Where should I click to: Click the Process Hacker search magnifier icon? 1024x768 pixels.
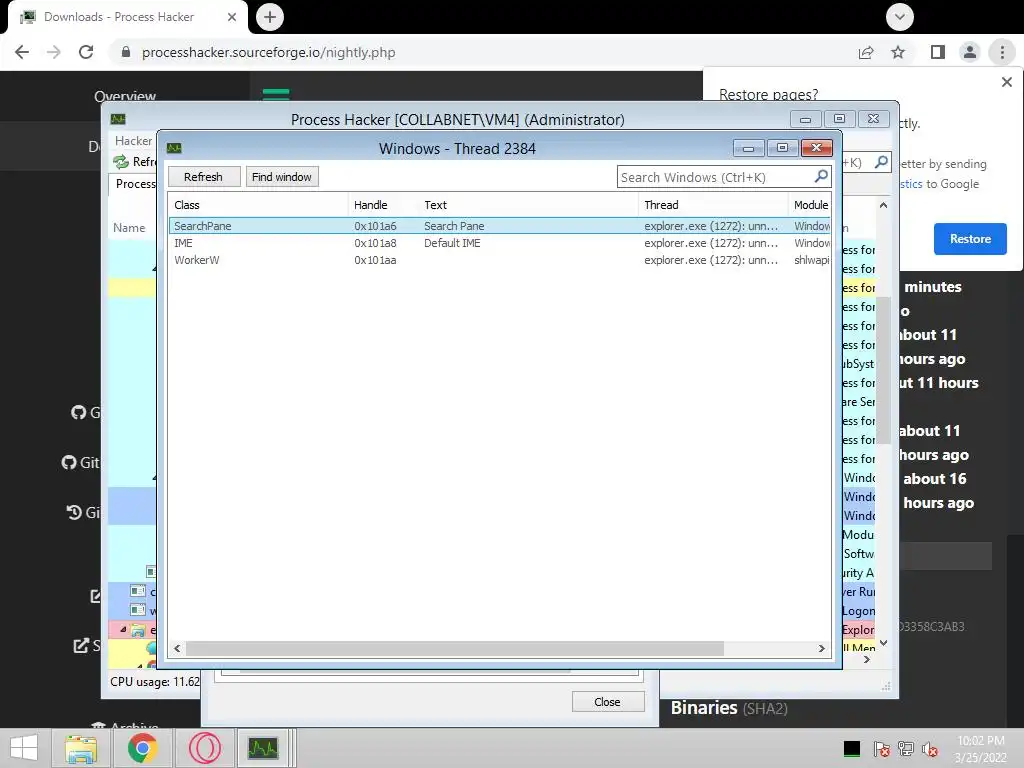point(881,161)
